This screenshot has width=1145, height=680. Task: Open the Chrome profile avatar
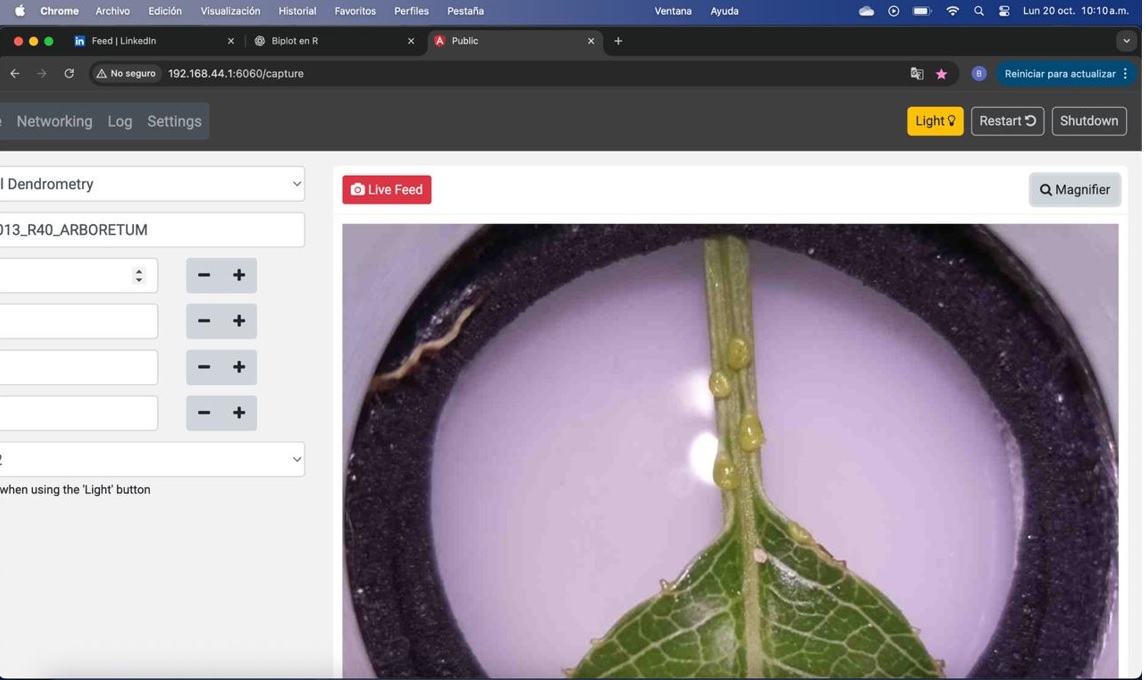[979, 73]
